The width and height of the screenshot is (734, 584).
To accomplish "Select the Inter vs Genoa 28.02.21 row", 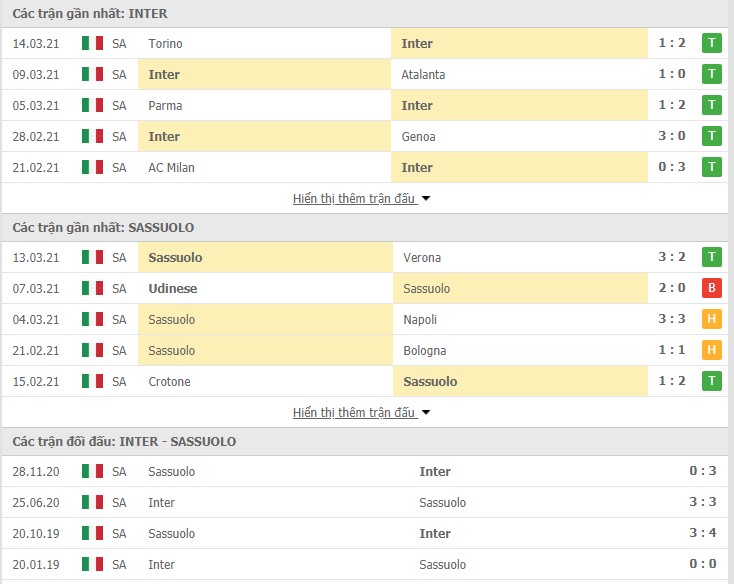I will pos(365,136).
